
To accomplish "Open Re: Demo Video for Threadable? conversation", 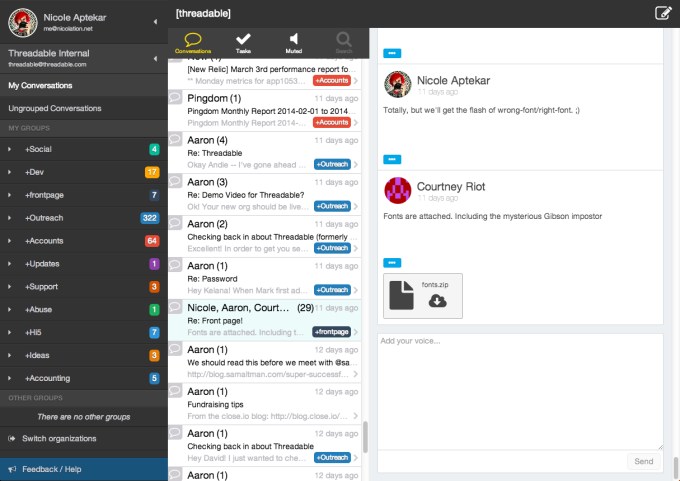I will 265,194.
